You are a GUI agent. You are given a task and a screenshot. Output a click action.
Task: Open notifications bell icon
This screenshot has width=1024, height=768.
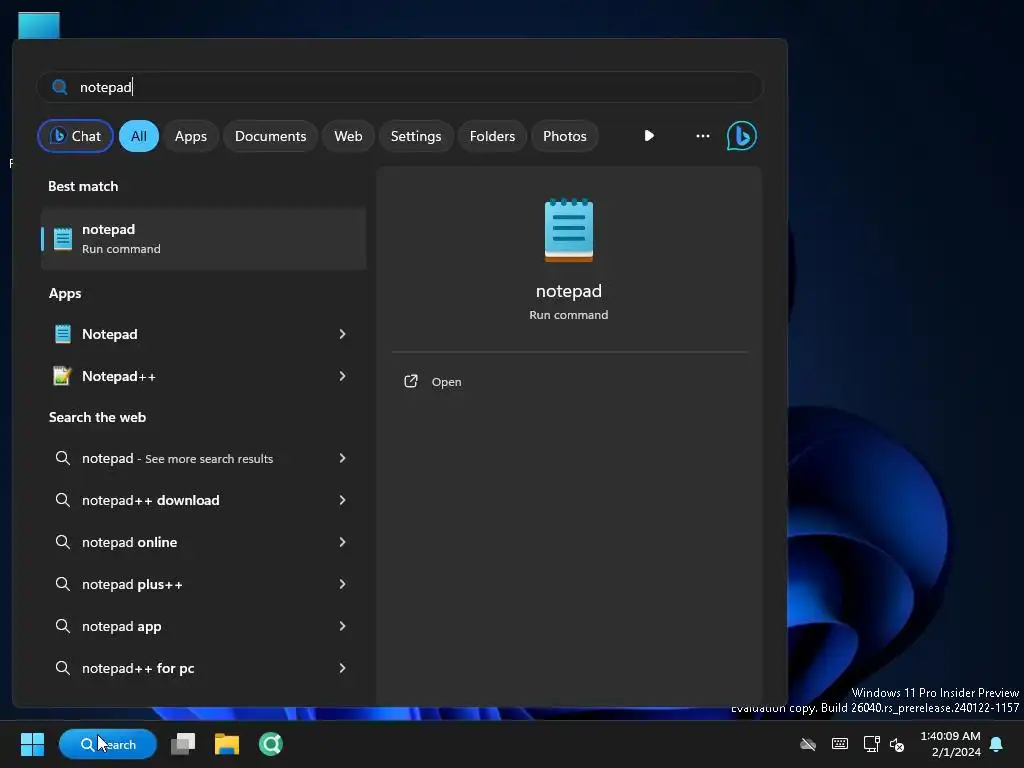pos(996,744)
